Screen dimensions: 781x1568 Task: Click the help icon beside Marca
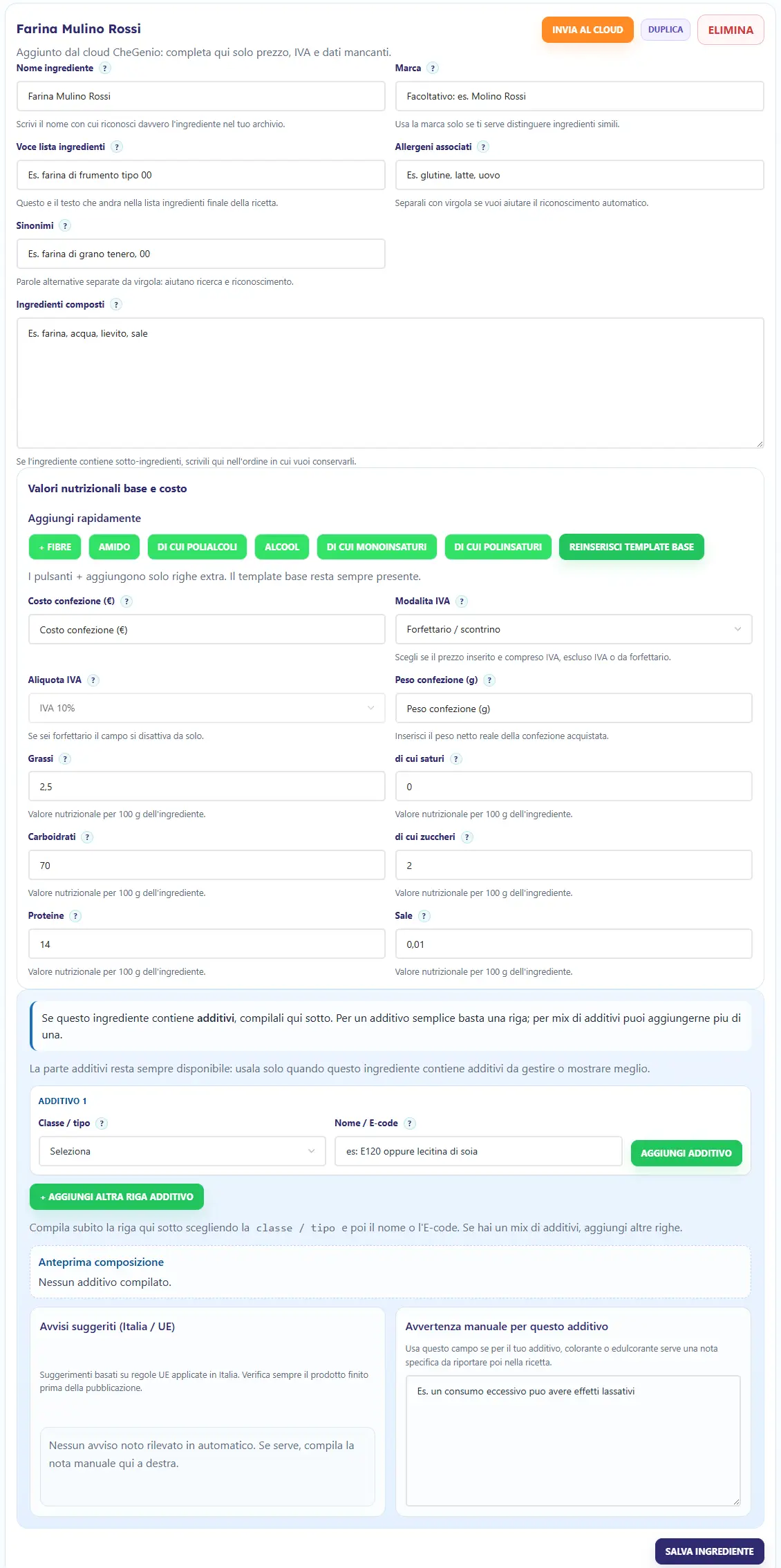(433, 68)
